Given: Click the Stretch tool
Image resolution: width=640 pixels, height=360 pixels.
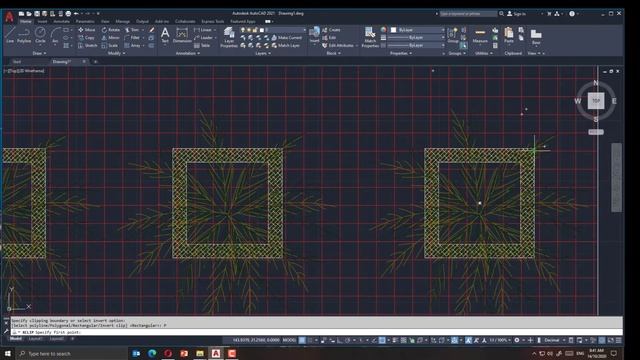Looking at the screenshot, I should tap(87, 45).
